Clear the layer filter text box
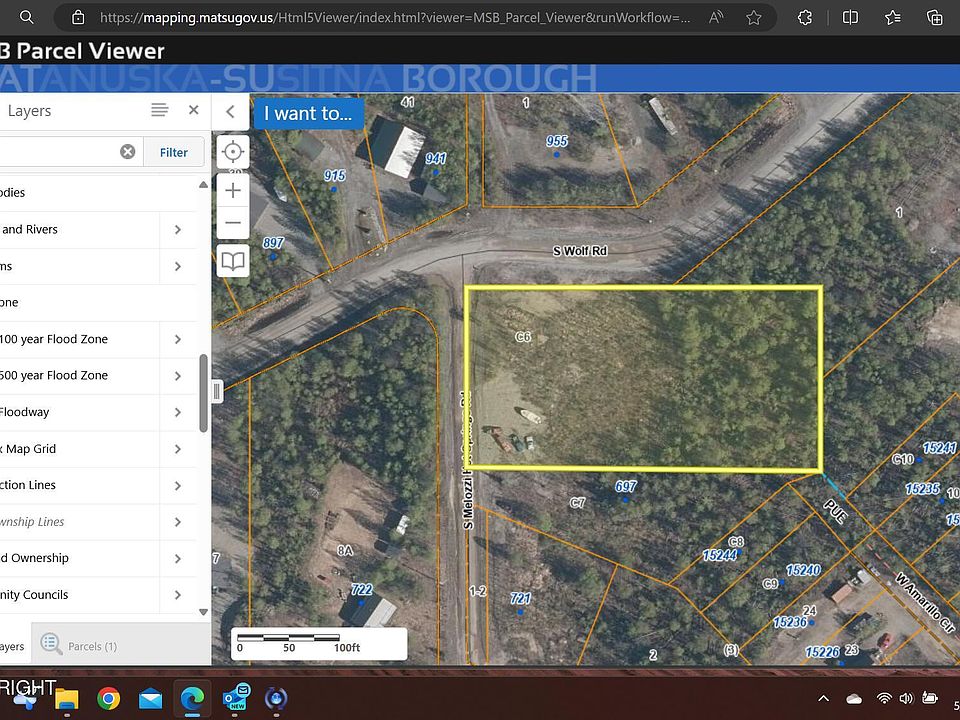 [128, 152]
